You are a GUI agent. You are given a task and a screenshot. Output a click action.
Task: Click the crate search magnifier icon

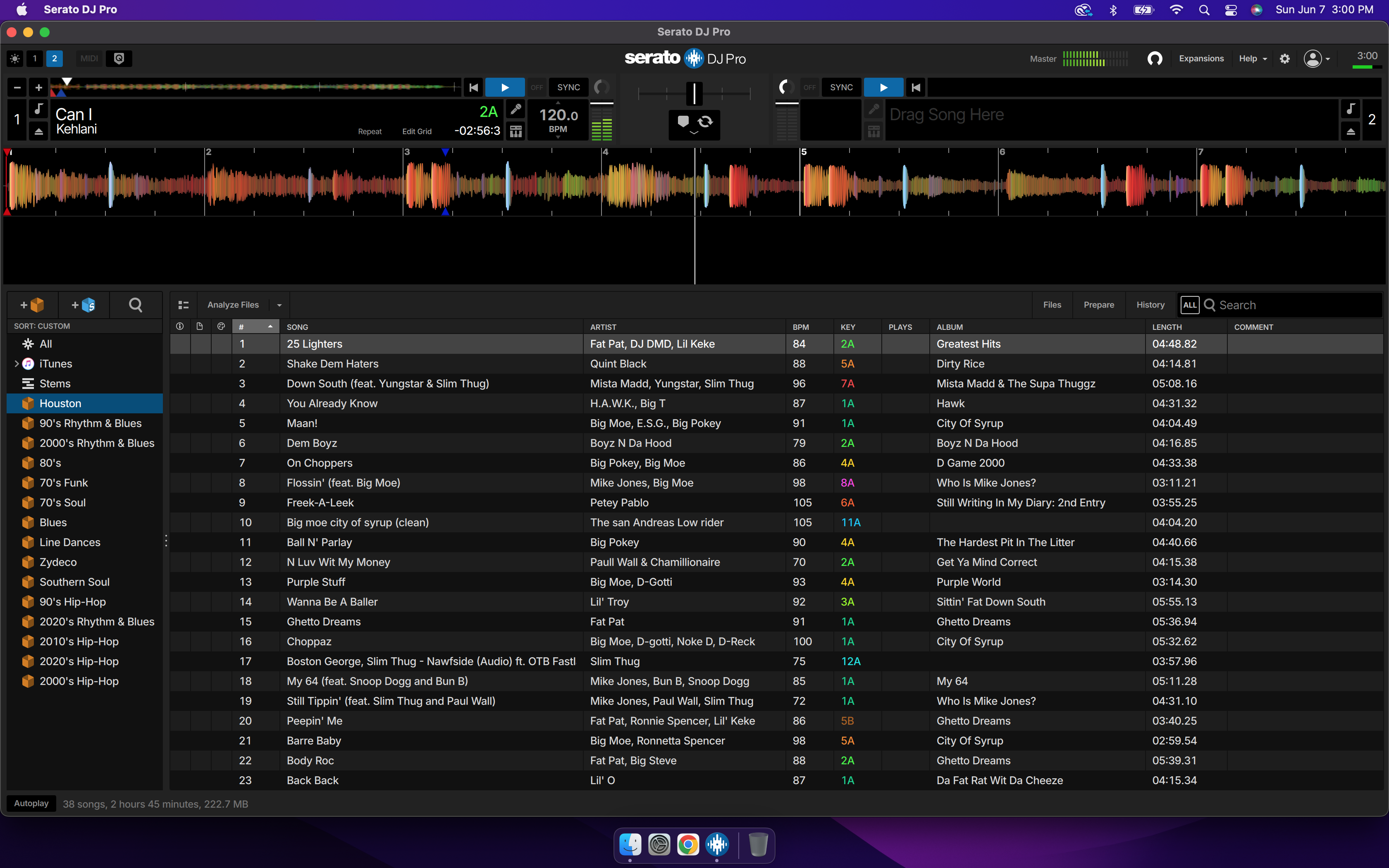pyautogui.click(x=136, y=305)
